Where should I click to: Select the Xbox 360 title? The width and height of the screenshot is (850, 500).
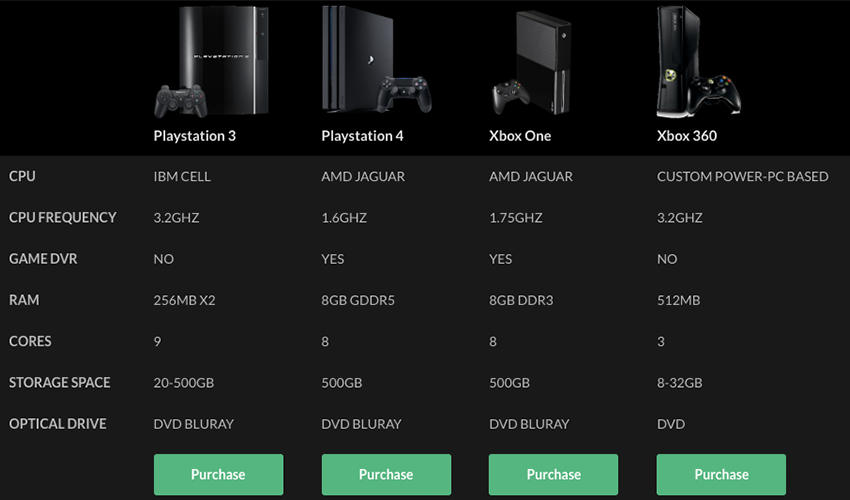point(687,136)
